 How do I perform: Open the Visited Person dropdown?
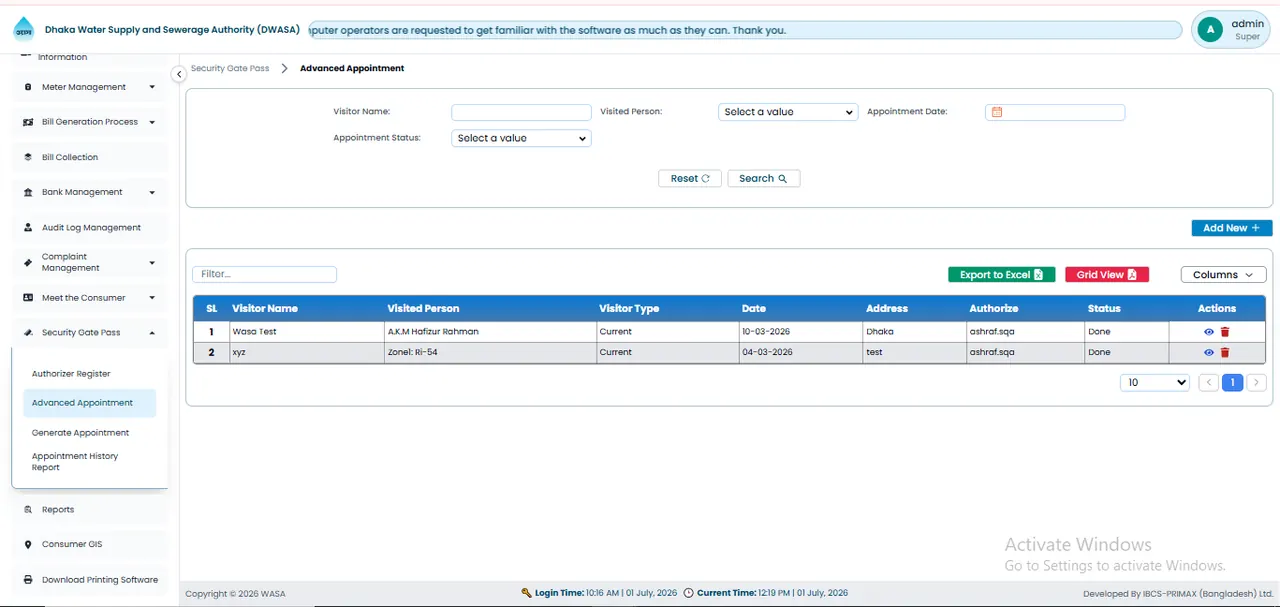coord(788,112)
